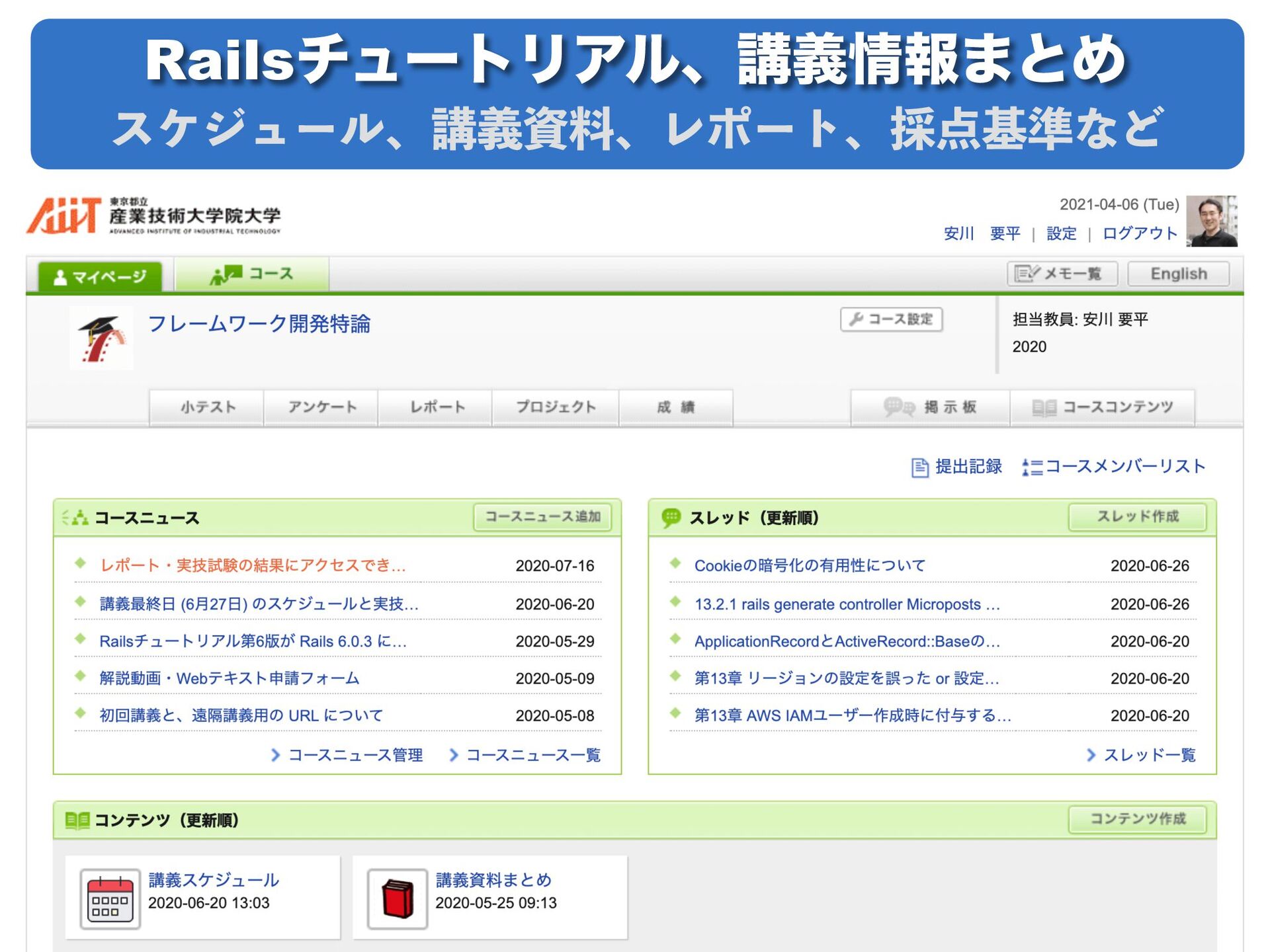This screenshot has width=1270, height=952.
Task: Click the English language button
Action: pyautogui.click(x=1178, y=274)
